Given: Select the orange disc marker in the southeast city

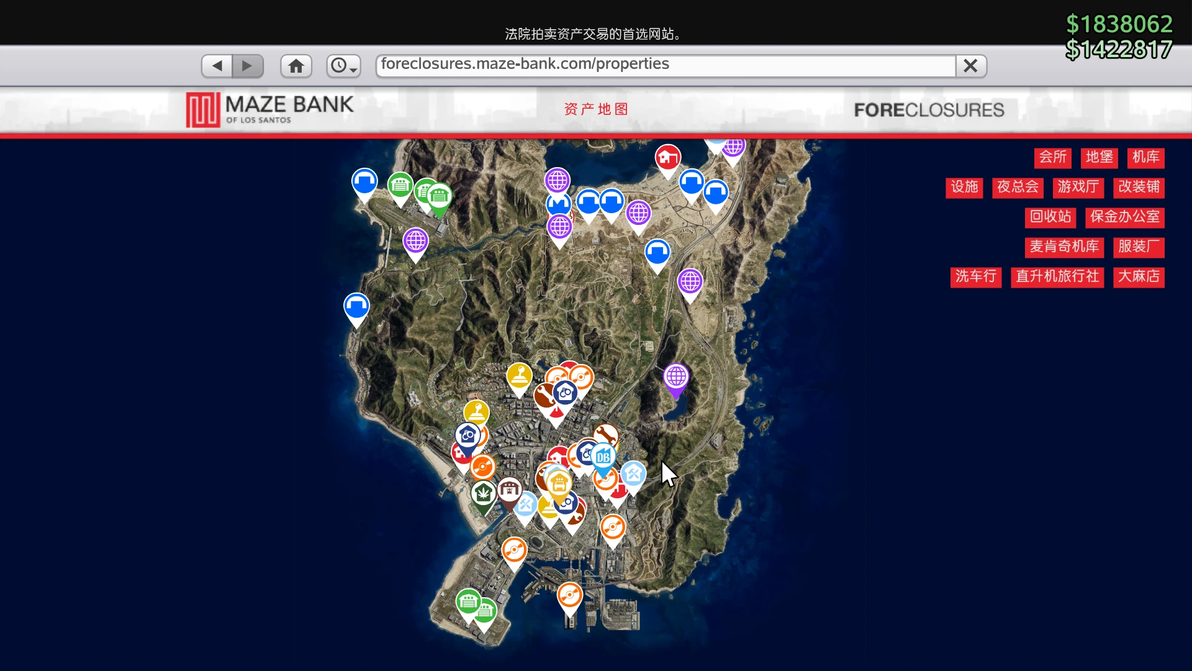Looking at the screenshot, I should pyautogui.click(x=613, y=527).
